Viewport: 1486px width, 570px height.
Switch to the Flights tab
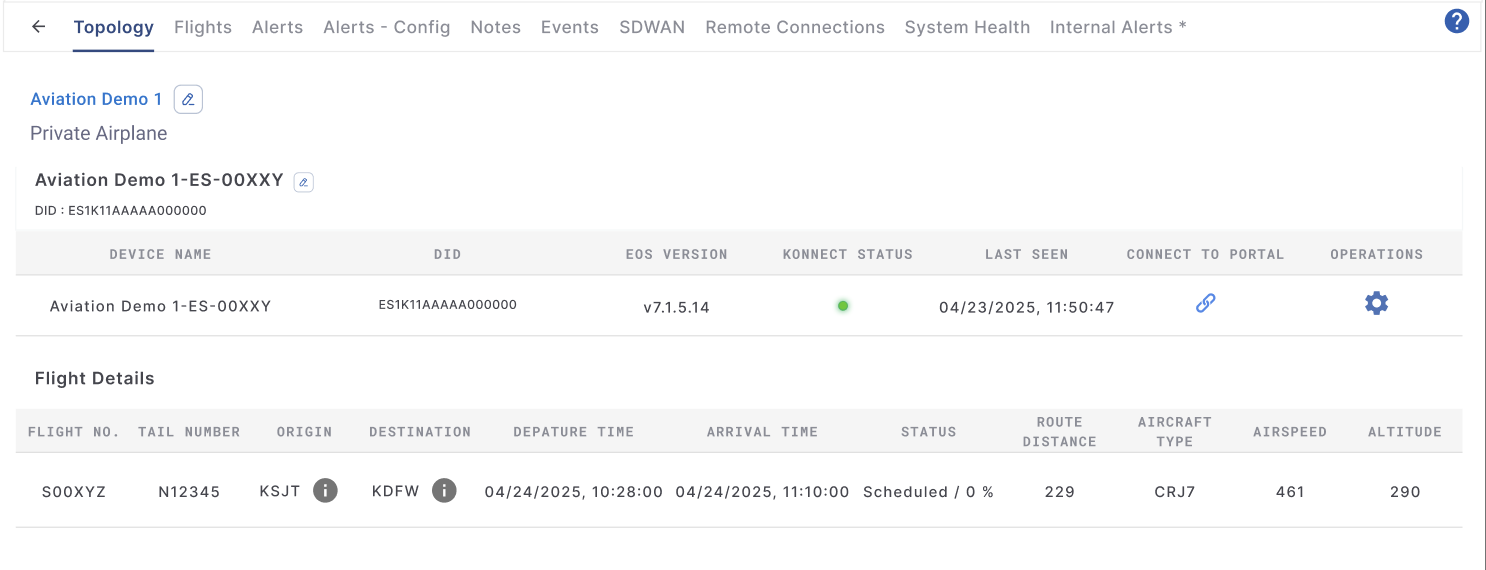(203, 27)
